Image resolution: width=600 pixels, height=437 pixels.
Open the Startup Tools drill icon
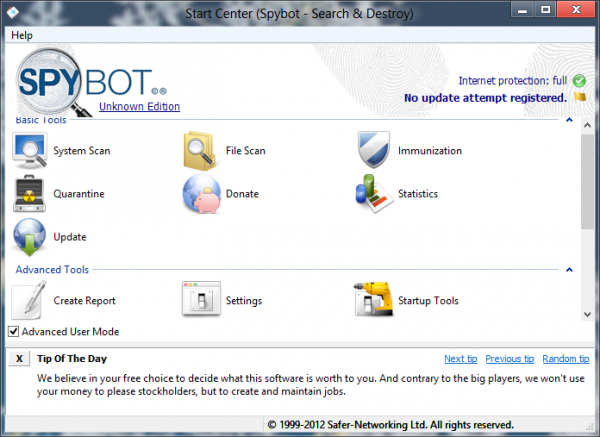[x=374, y=299]
